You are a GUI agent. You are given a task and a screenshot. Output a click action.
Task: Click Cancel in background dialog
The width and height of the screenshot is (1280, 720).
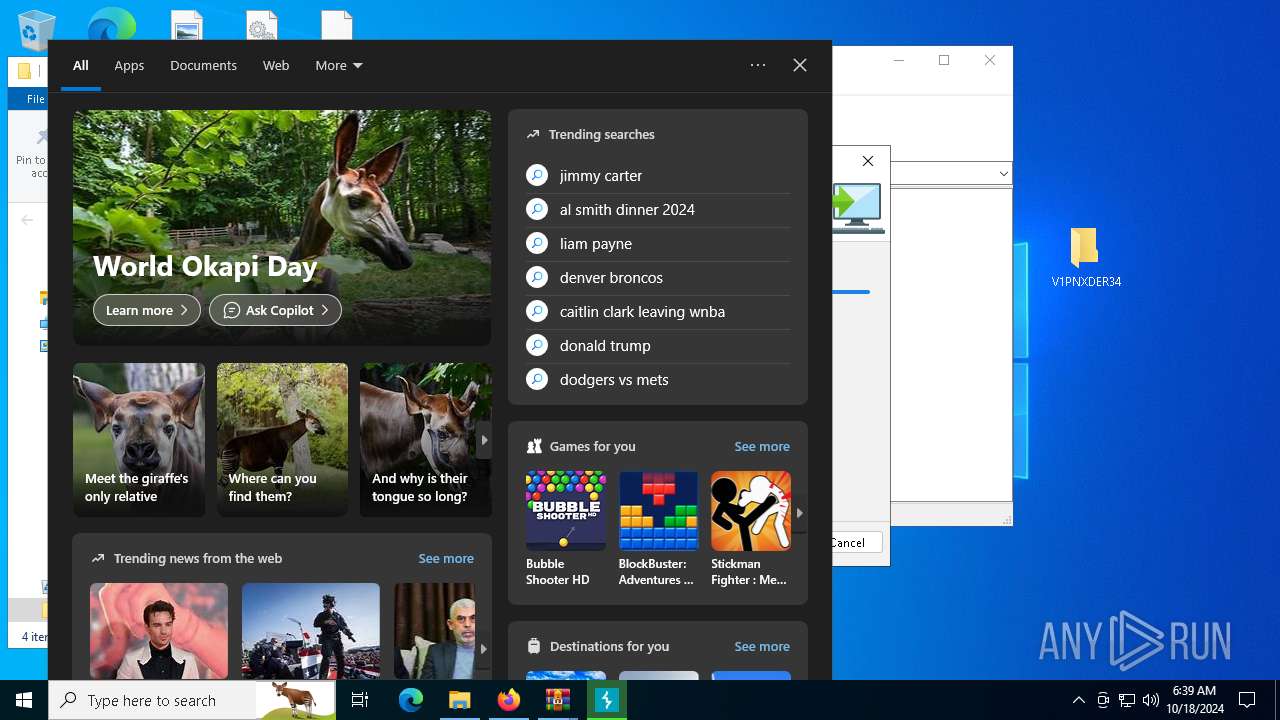[x=848, y=542]
